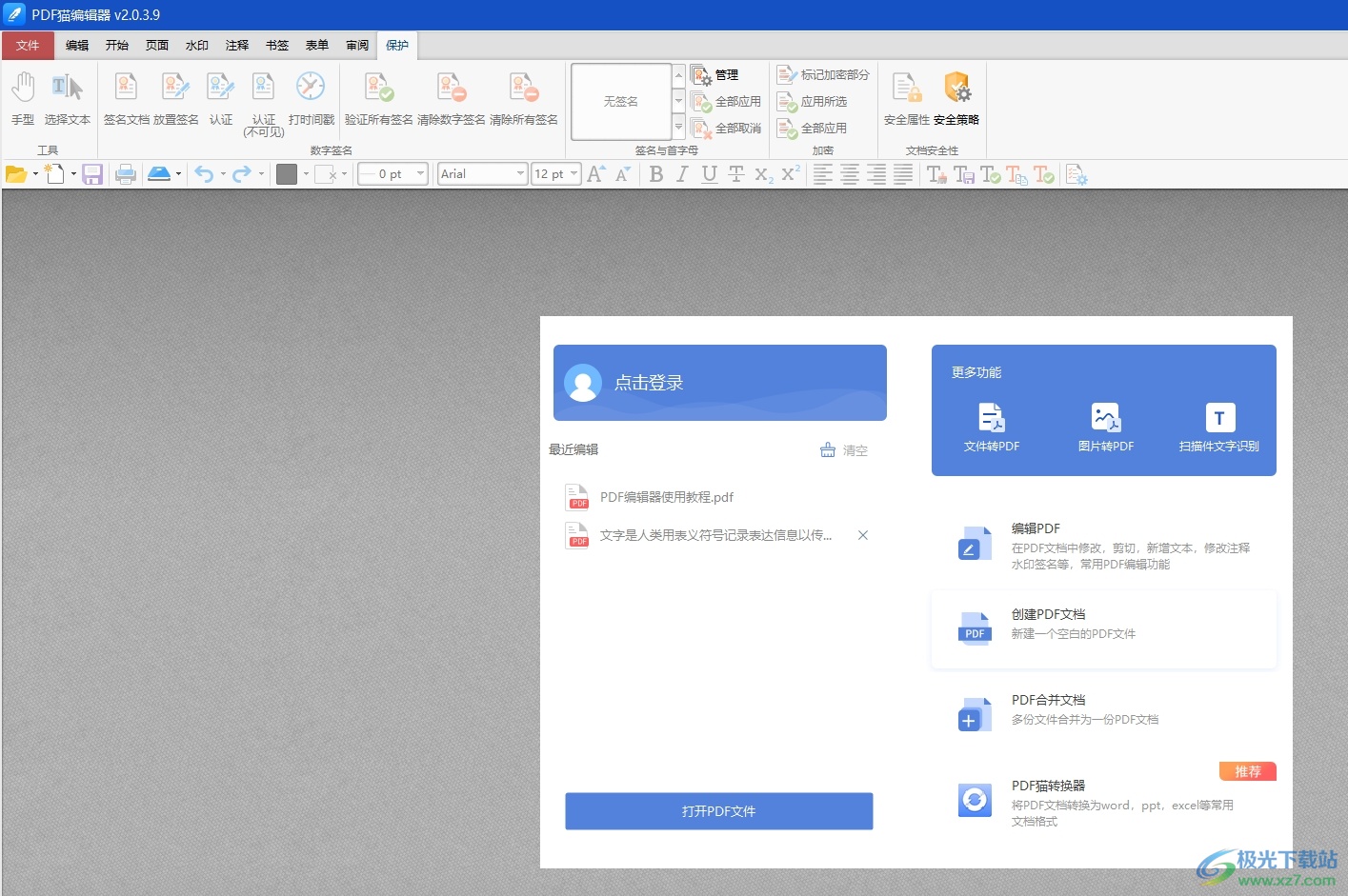
Task: Increase font size with grow icon
Action: point(596,174)
